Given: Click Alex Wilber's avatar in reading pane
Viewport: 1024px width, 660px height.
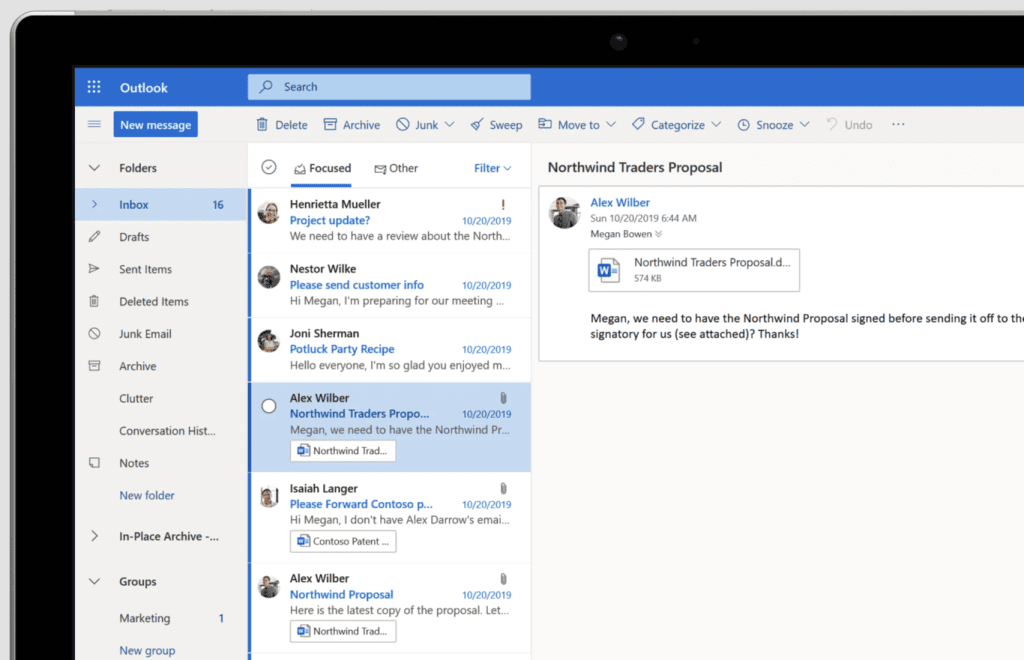Looking at the screenshot, I should pos(564,213).
